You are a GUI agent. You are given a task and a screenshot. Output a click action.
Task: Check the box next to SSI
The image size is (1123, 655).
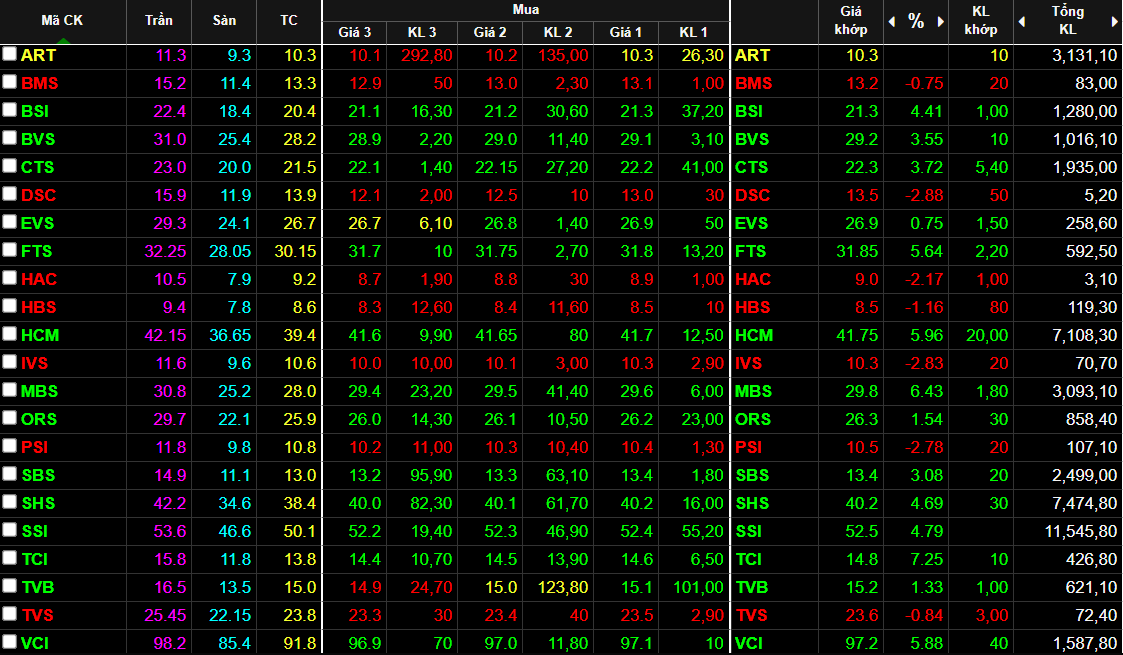click(x=10, y=530)
